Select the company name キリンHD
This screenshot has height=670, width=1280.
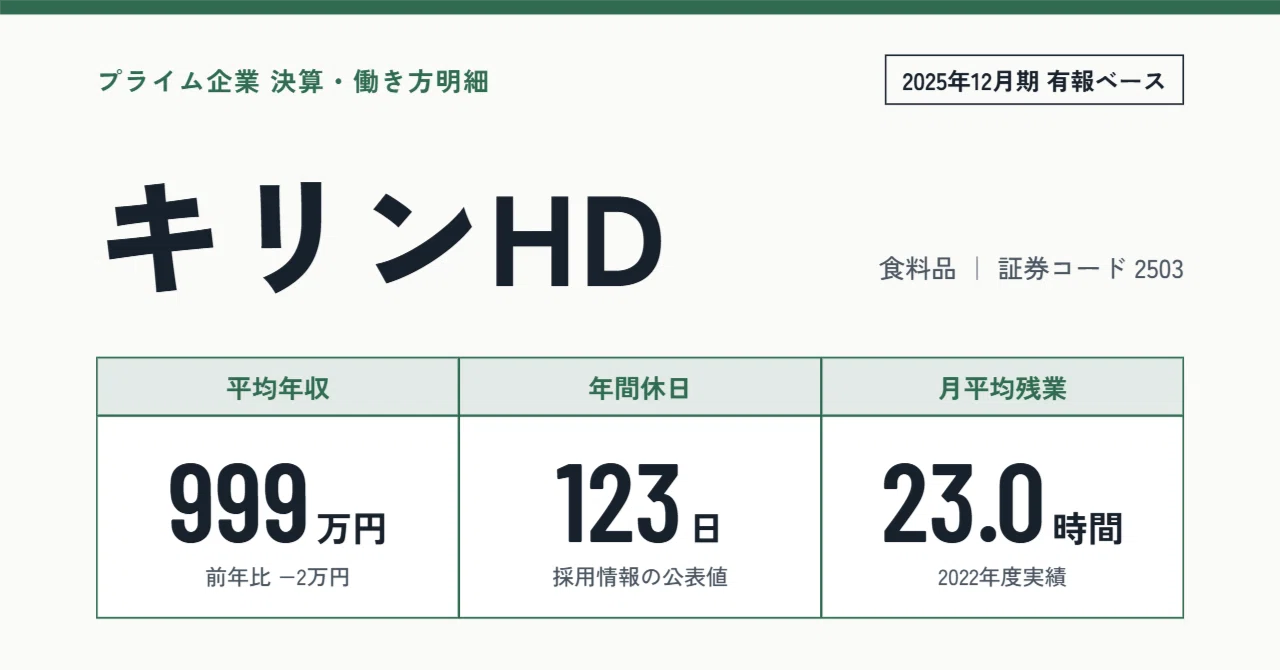pos(385,237)
